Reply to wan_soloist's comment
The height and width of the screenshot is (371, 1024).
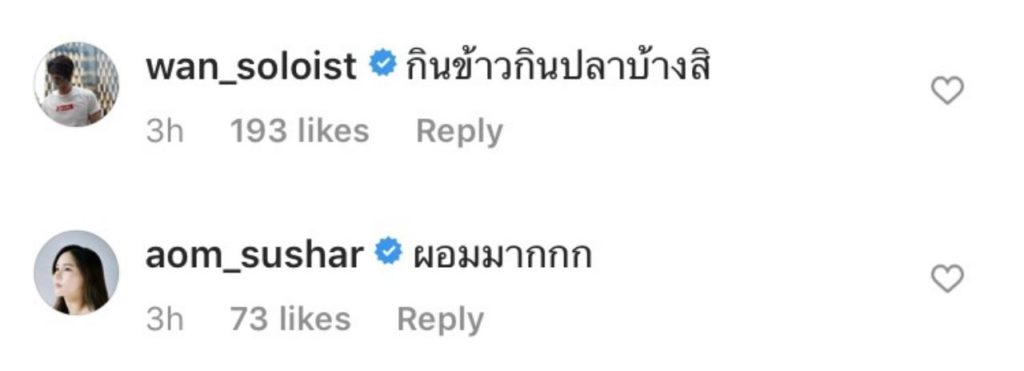459,132
